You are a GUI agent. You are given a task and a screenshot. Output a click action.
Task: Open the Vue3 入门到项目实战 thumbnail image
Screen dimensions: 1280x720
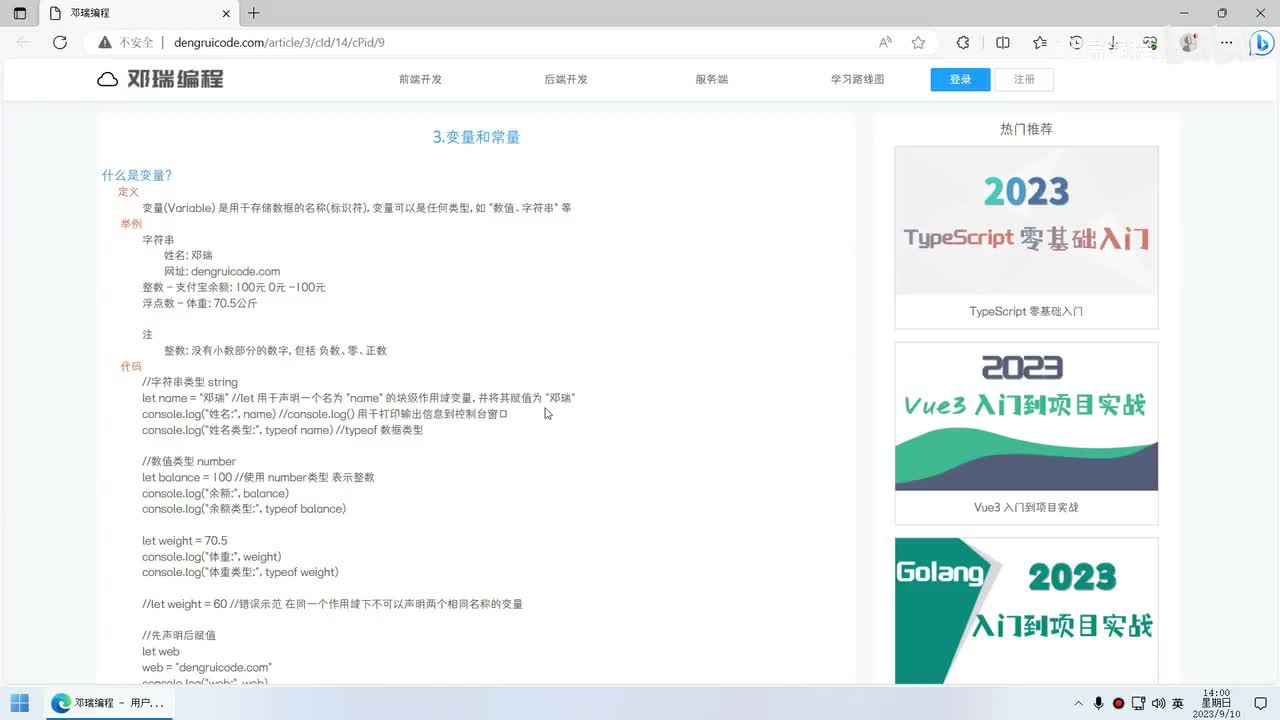pyautogui.click(x=1026, y=416)
